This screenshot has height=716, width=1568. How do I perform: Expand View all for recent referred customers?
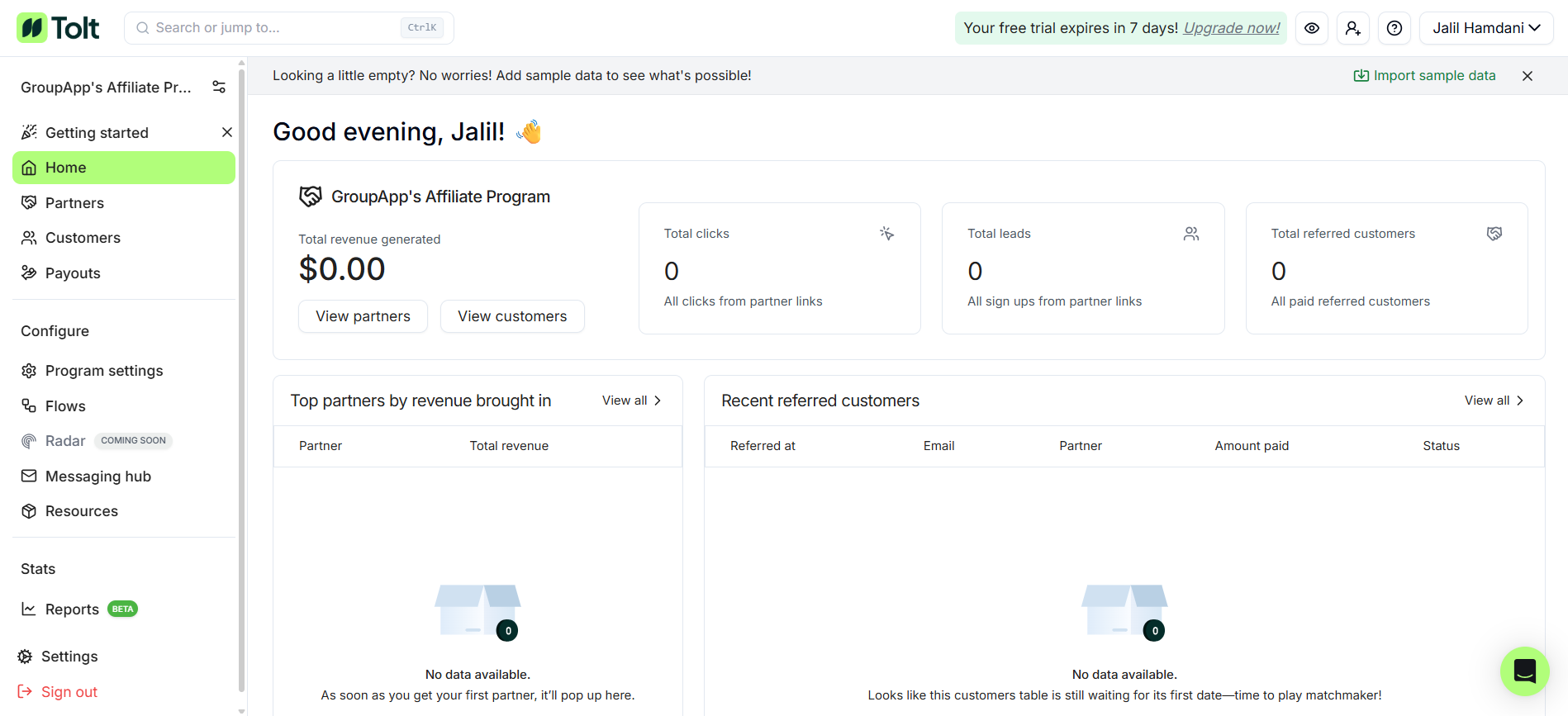[1494, 401]
